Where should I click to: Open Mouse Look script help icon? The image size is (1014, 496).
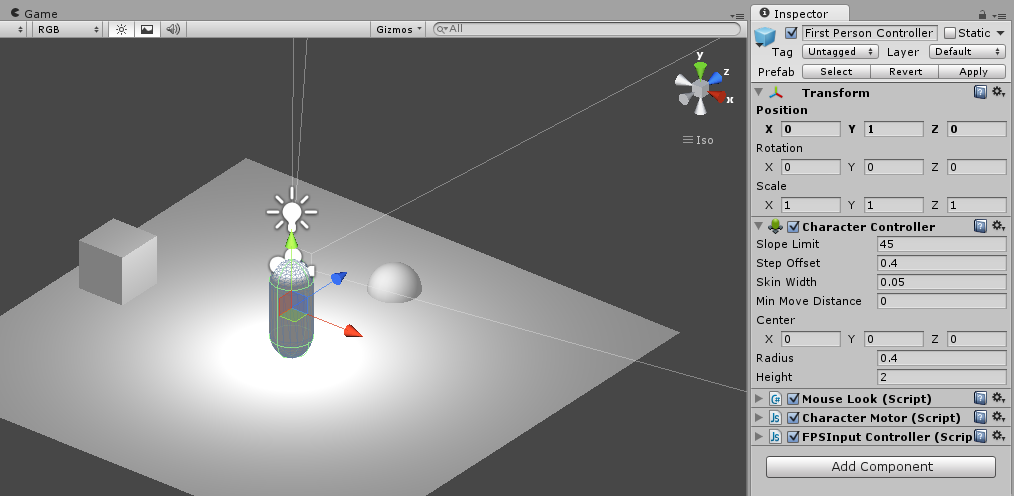tap(981, 398)
